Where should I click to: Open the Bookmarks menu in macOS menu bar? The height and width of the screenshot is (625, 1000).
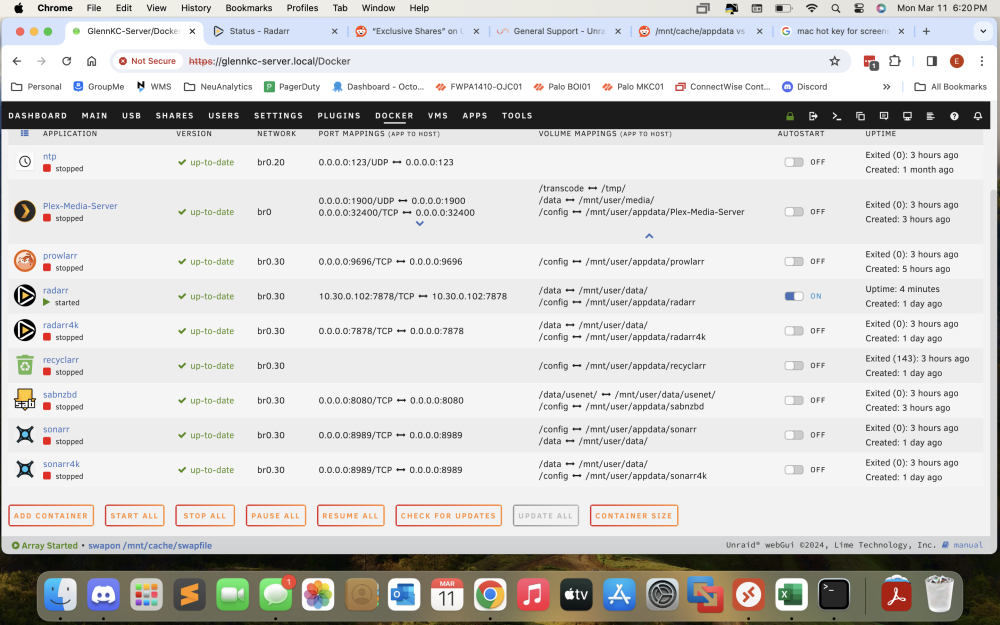point(249,8)
